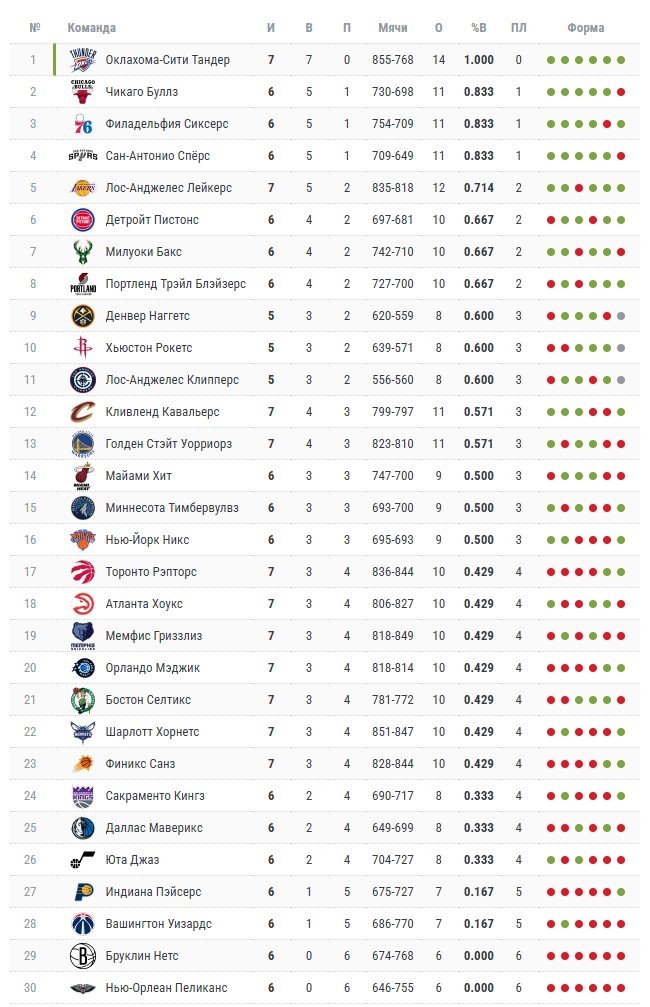The image size is (650, 1007).
Task: Sort table by the %В column header
Action: (x=478, y=28)
